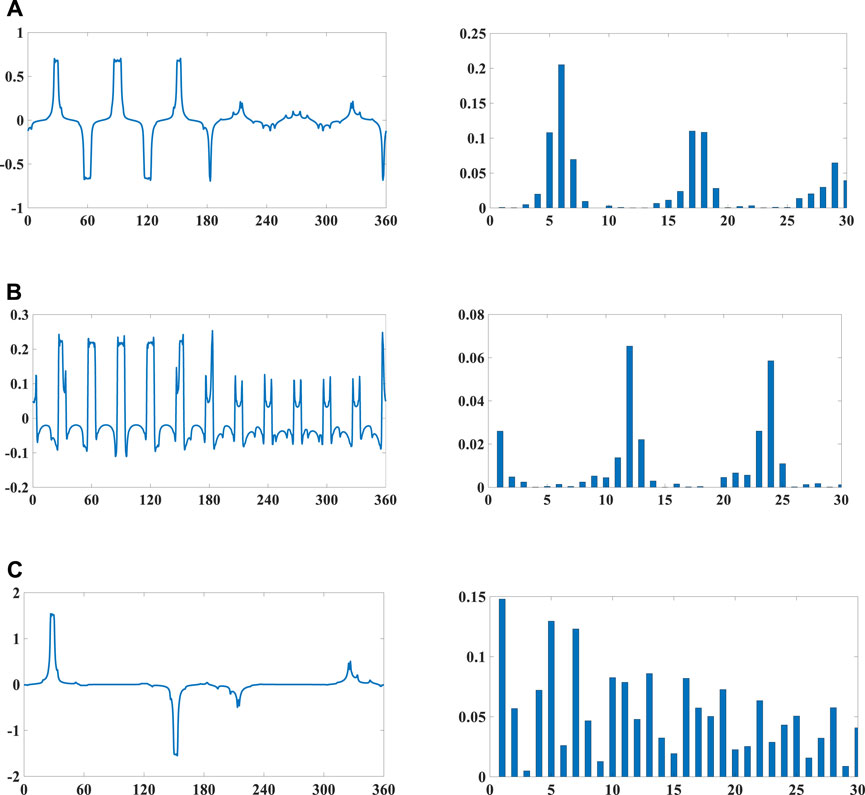This screenshot has width=865, height=795.
Task: Click the bar at harmonic 29 in panel A spectrum
Action: [835, 185]
